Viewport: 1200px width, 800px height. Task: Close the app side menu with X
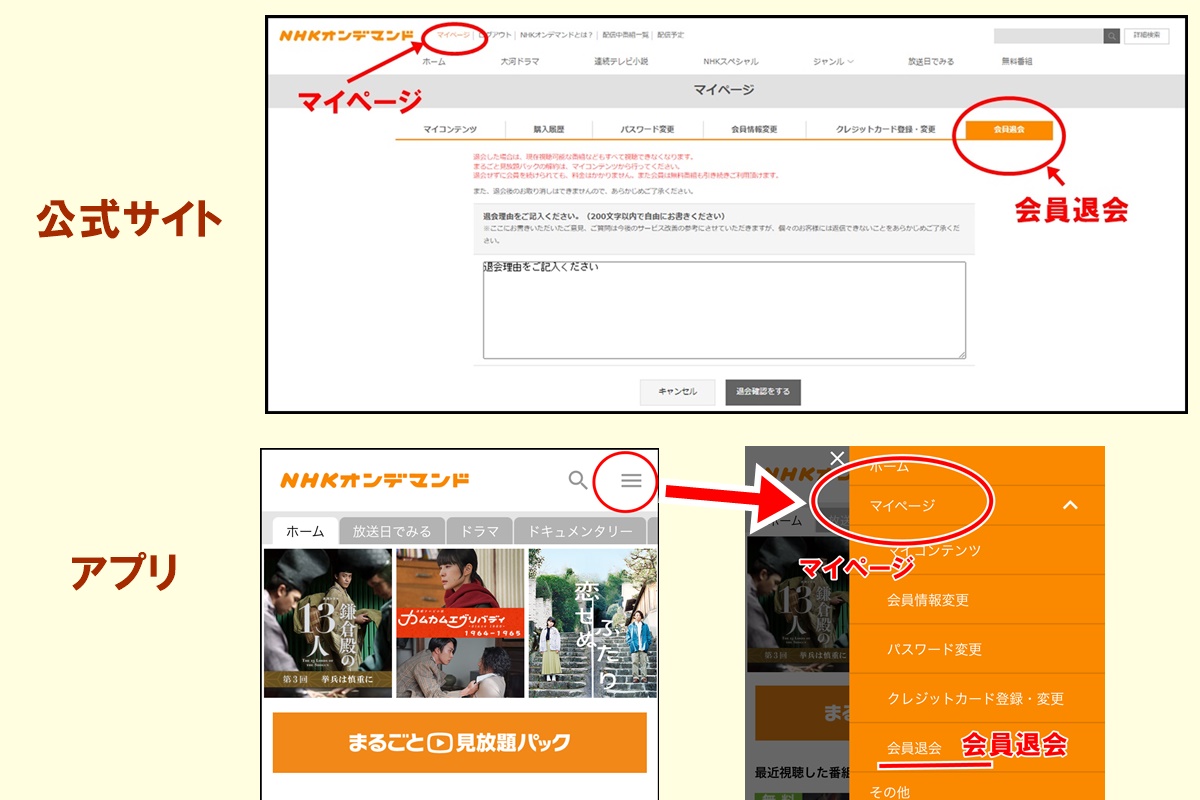[x=837, y=458]
